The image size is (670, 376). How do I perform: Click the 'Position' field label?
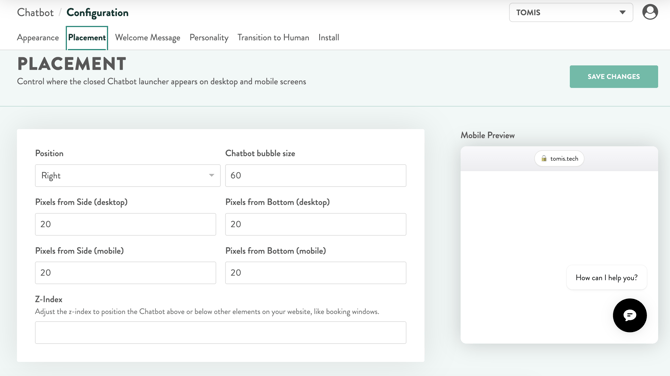pyautogui.click(x=49, y=153)
